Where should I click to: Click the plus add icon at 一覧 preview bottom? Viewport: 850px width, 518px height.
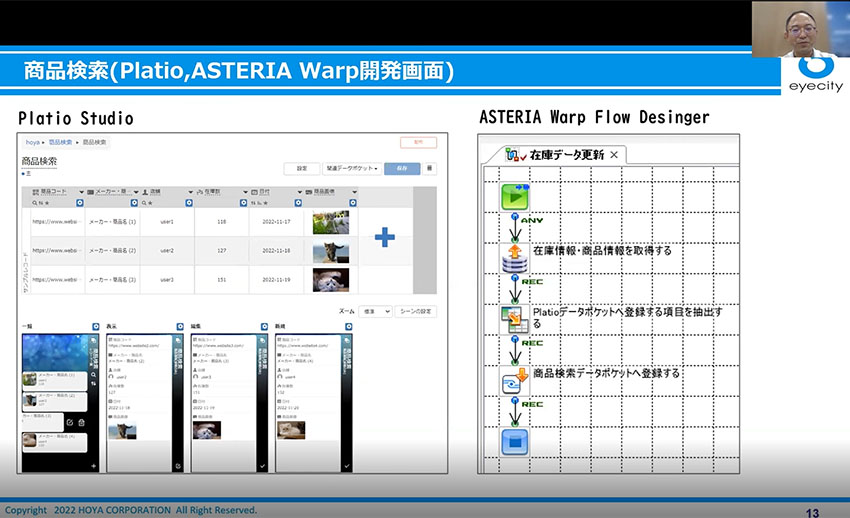click(93, 466)
